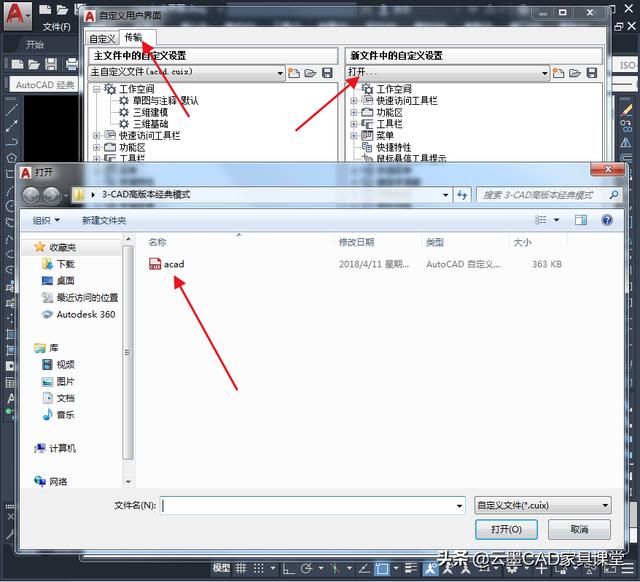The image size is (640, 582).
Task: Go to 下载 in the navigation pane
Action: 65,264
